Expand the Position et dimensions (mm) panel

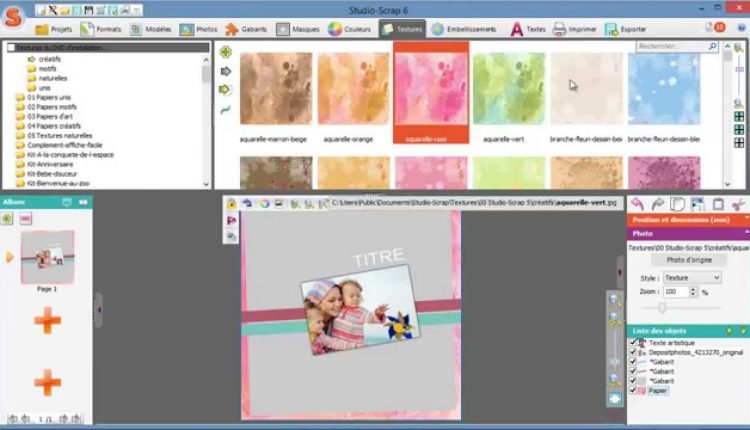(688, 220)
